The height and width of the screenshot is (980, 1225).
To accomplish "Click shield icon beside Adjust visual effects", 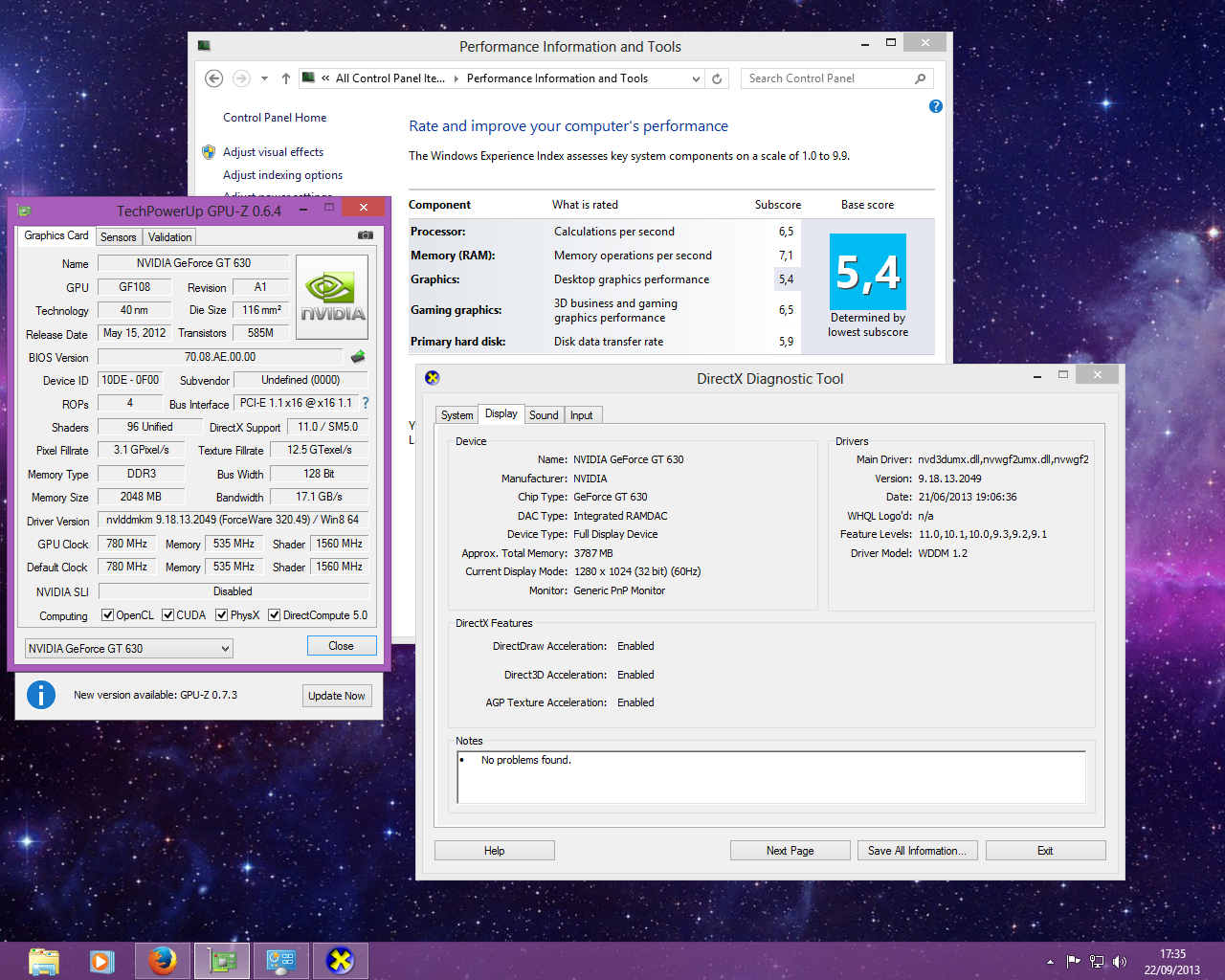I will pyautogui.click(x=209, y=151).
